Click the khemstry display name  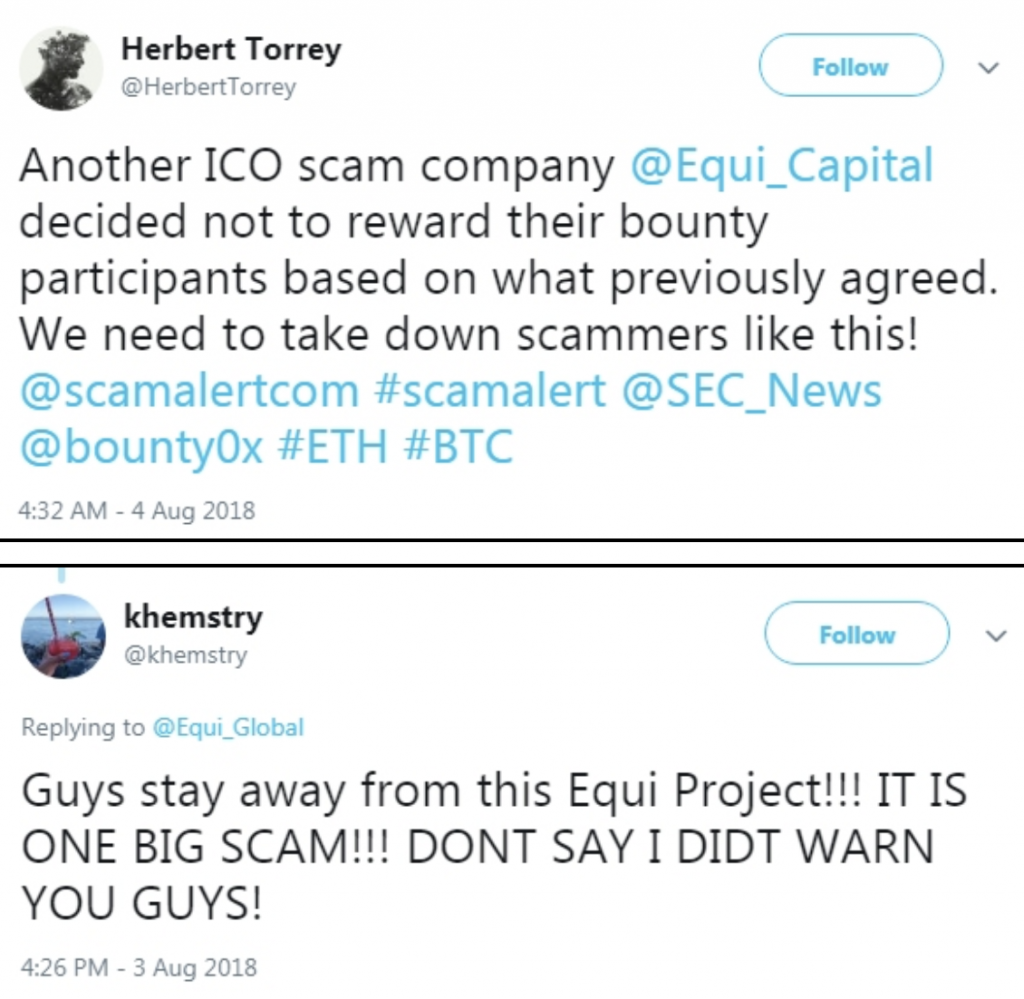point(192,617)
